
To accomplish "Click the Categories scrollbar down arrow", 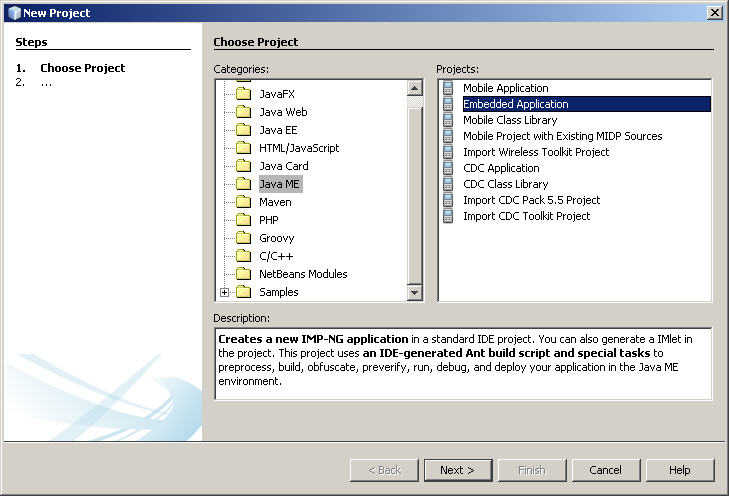I will pos(414,293).
